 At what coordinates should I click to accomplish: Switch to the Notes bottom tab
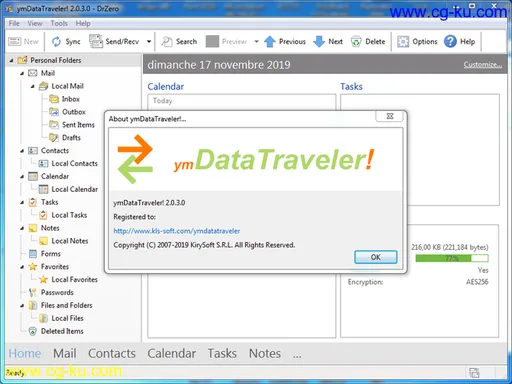(x=265, y=353)
